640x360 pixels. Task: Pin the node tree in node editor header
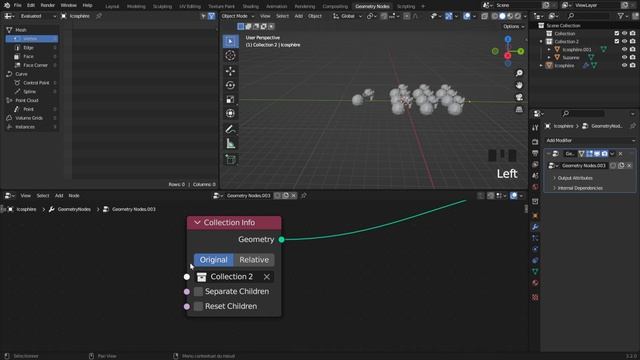[x=304, y=196]
